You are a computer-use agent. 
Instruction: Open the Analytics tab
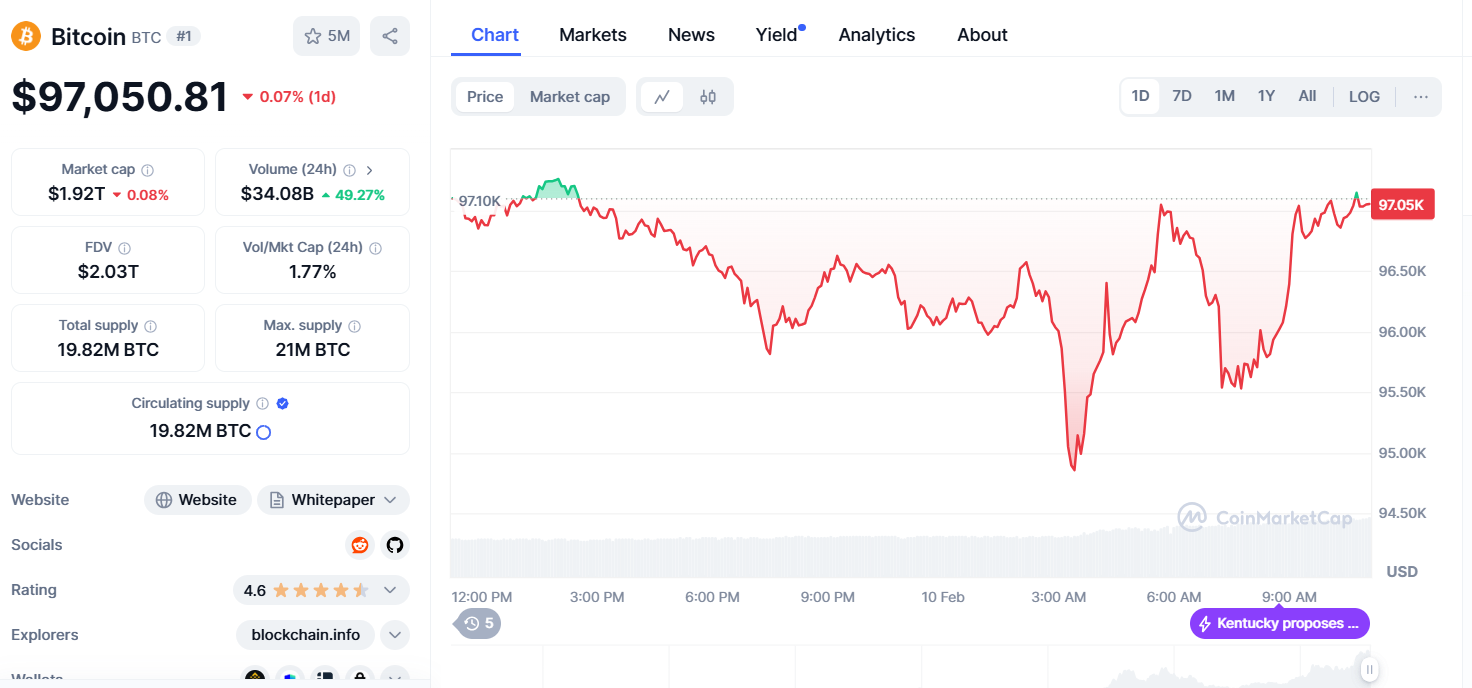click(x=877, y=35)
